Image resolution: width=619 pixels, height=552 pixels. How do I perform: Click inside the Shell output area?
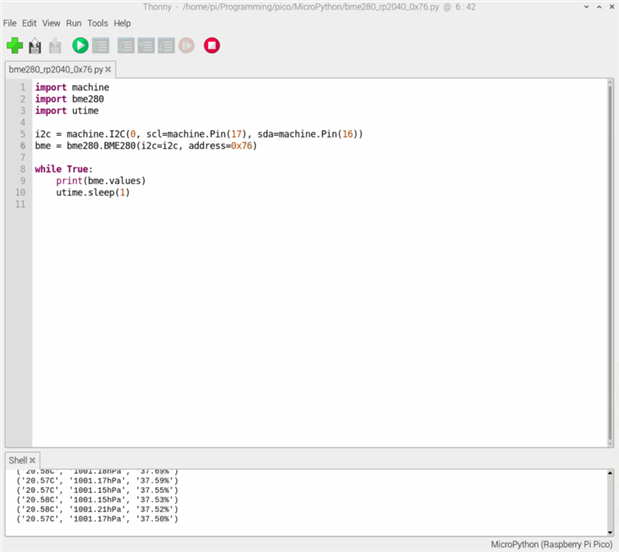(x=300, y=498)
